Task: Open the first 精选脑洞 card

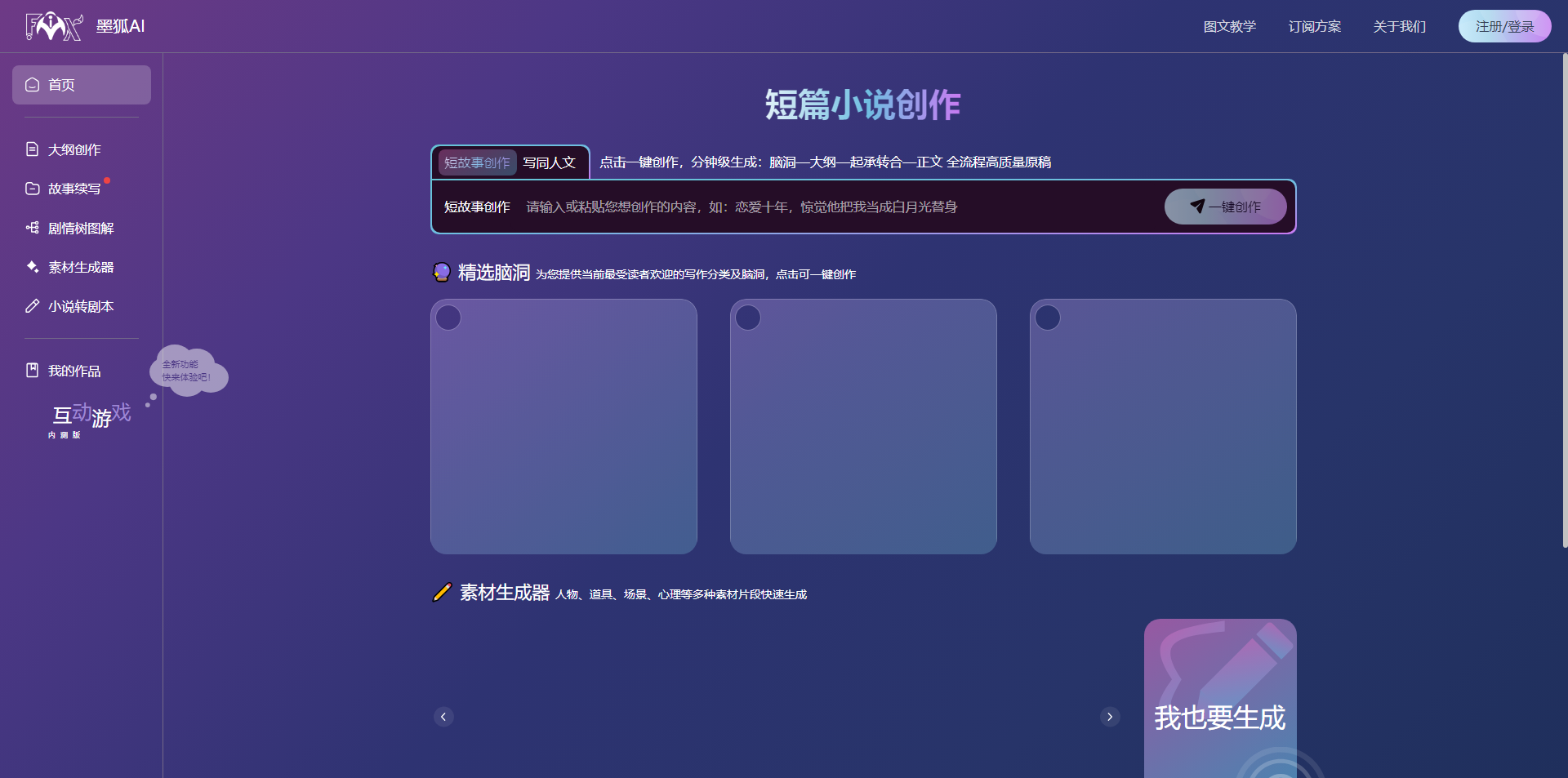Action: pos(563,426)
